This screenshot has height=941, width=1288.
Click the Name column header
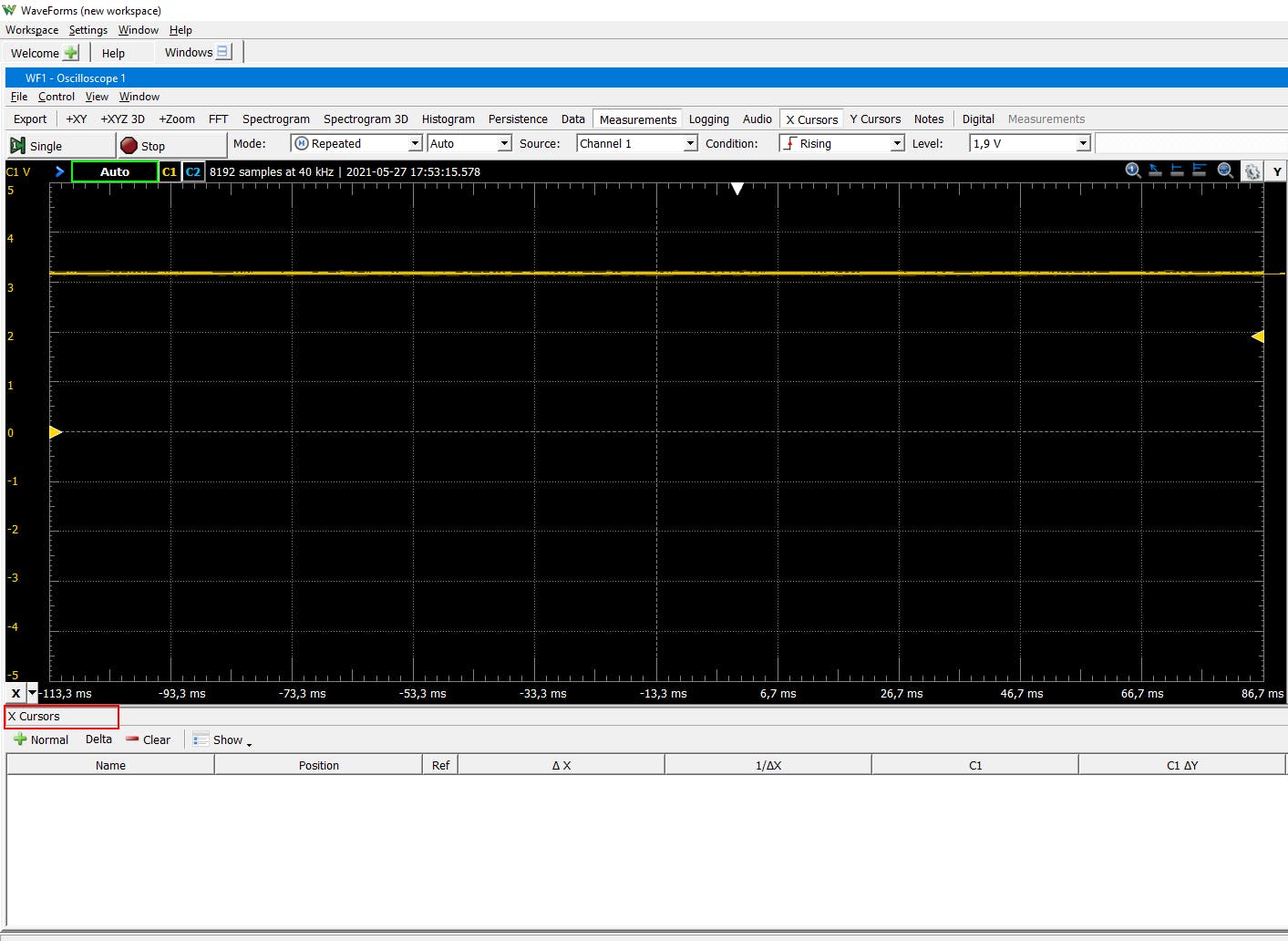[x=111, y=765]
